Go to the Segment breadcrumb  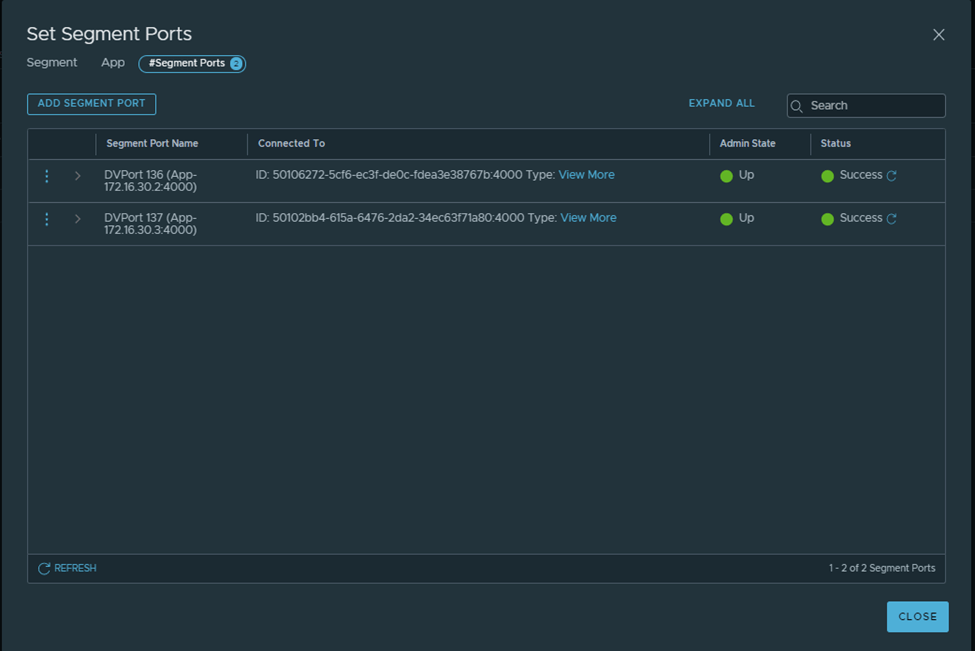[x=52, y=63]
